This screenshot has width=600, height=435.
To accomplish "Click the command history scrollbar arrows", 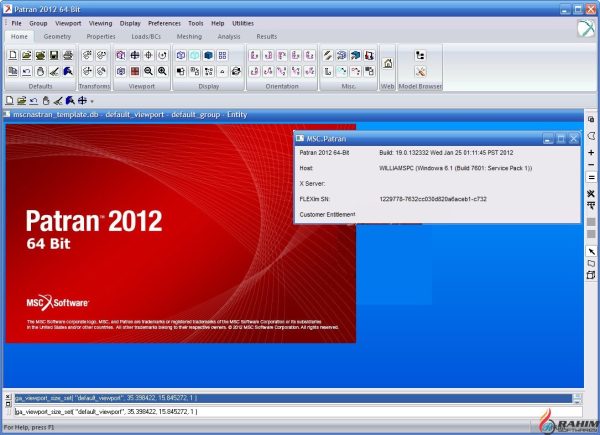I will [x=577, y=398].
